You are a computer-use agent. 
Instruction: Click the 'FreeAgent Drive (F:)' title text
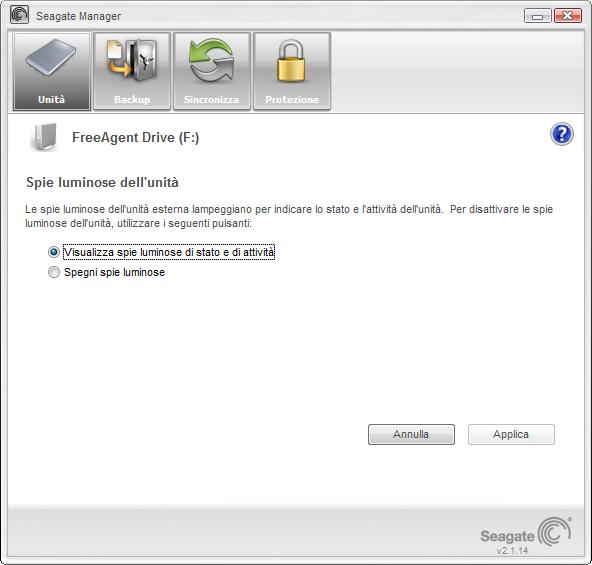click(136, 137)
